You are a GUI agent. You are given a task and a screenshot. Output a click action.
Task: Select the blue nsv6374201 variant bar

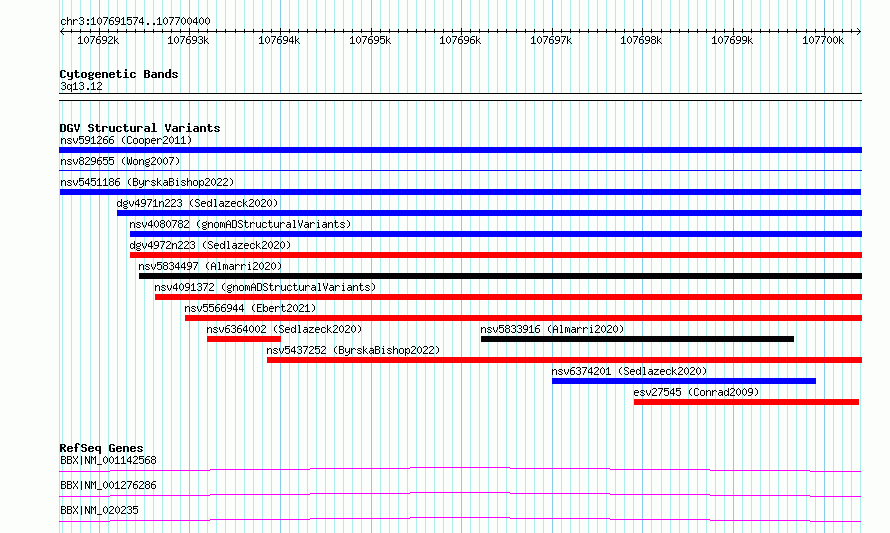coord(684,381)
